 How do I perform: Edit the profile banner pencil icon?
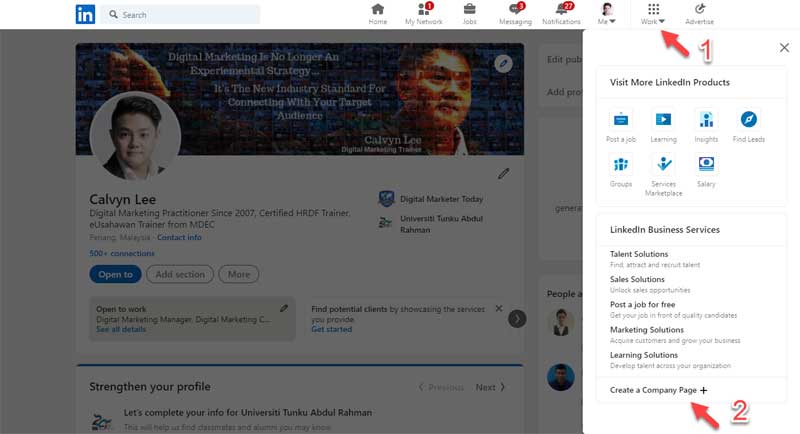[503, 64]
